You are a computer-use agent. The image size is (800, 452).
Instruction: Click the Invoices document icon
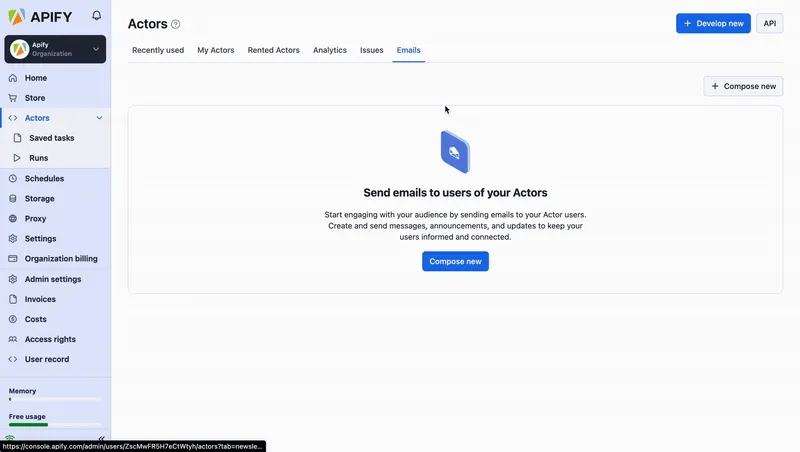point(13,299)
